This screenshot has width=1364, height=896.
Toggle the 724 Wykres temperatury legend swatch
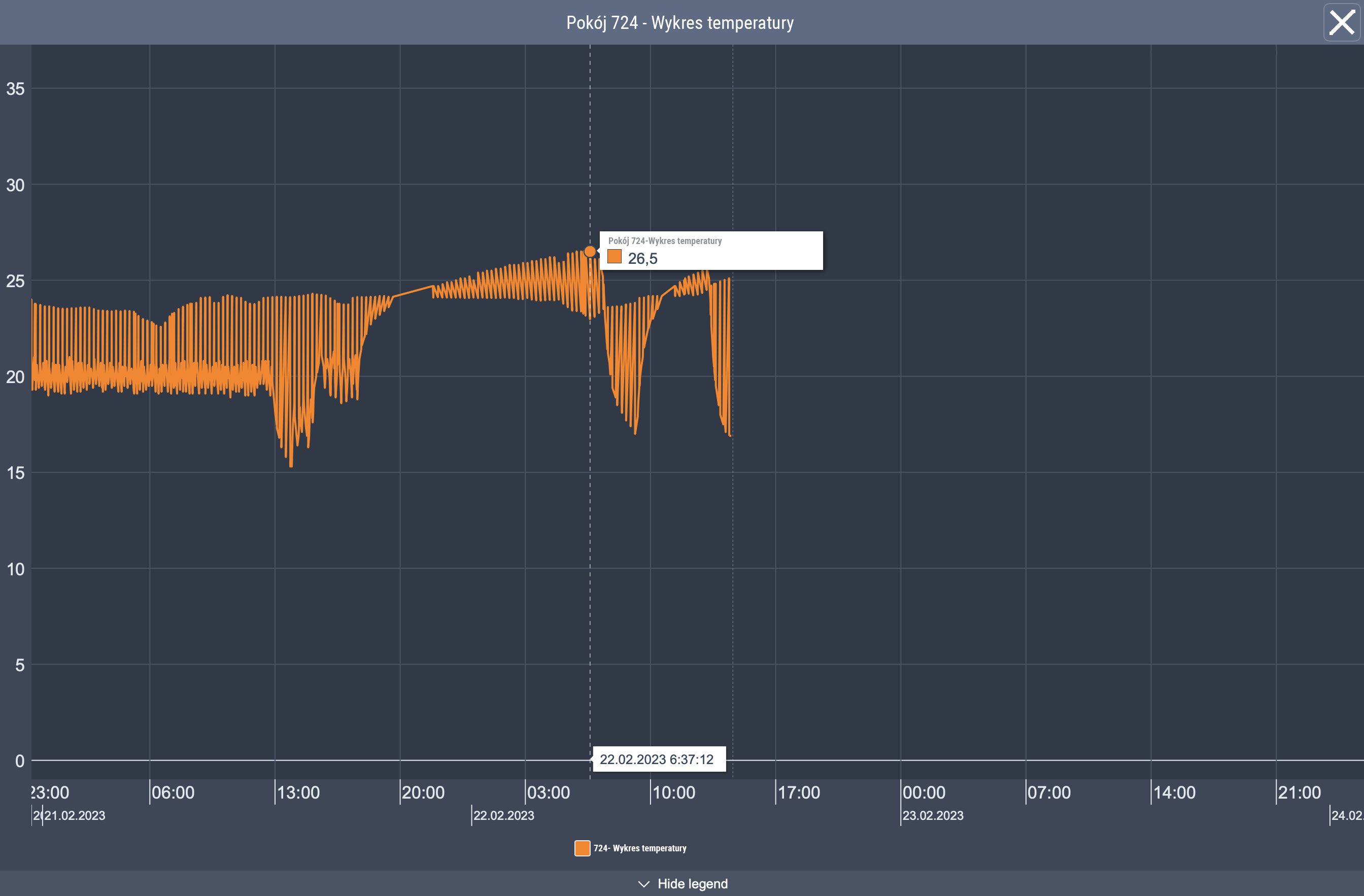pyautogui.click(x=582, y=848)
